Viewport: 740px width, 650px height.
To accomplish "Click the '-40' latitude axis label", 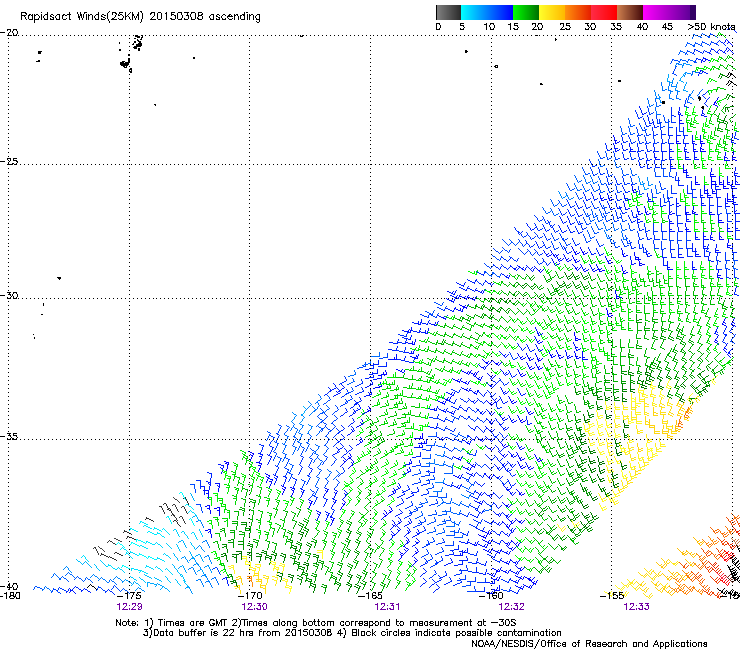I will pos(9,587).
